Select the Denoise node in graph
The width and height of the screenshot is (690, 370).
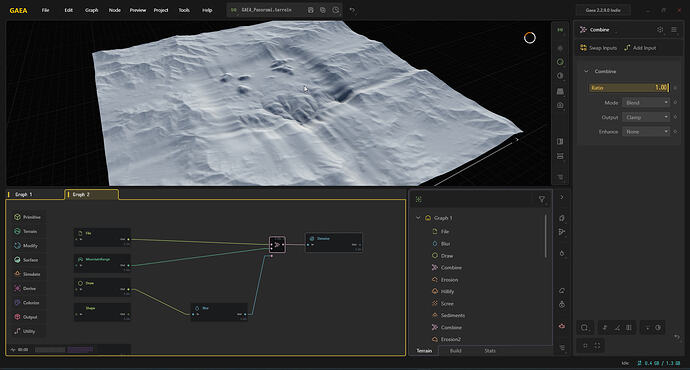334,242
